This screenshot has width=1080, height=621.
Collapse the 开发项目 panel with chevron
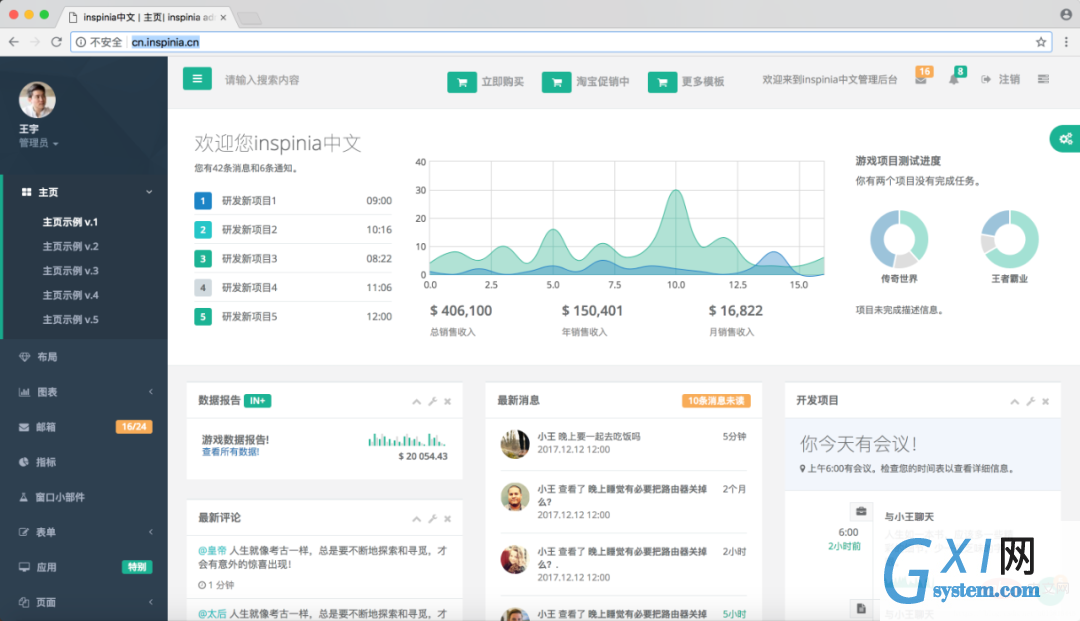(1015, 401)
